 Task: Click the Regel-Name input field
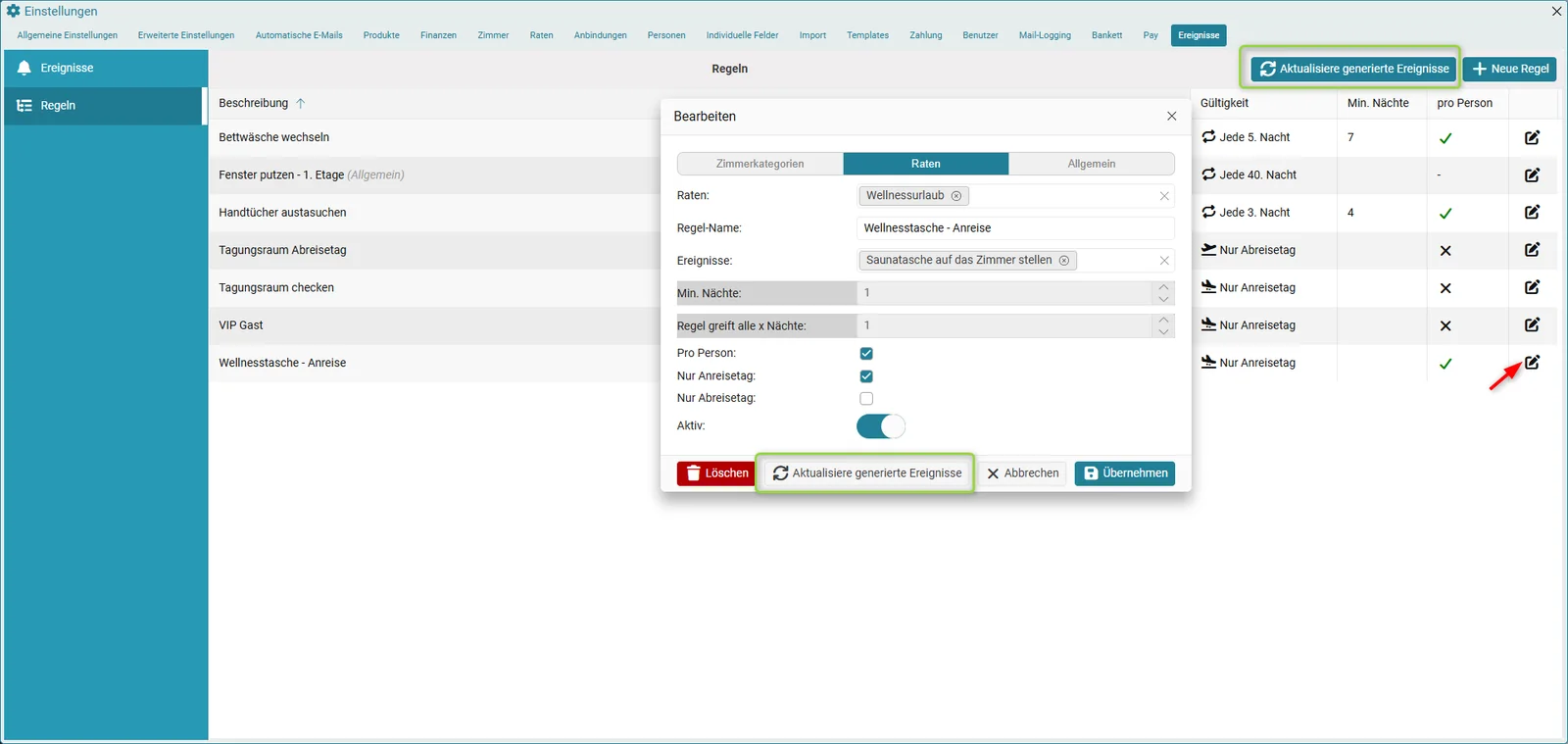1015,227
